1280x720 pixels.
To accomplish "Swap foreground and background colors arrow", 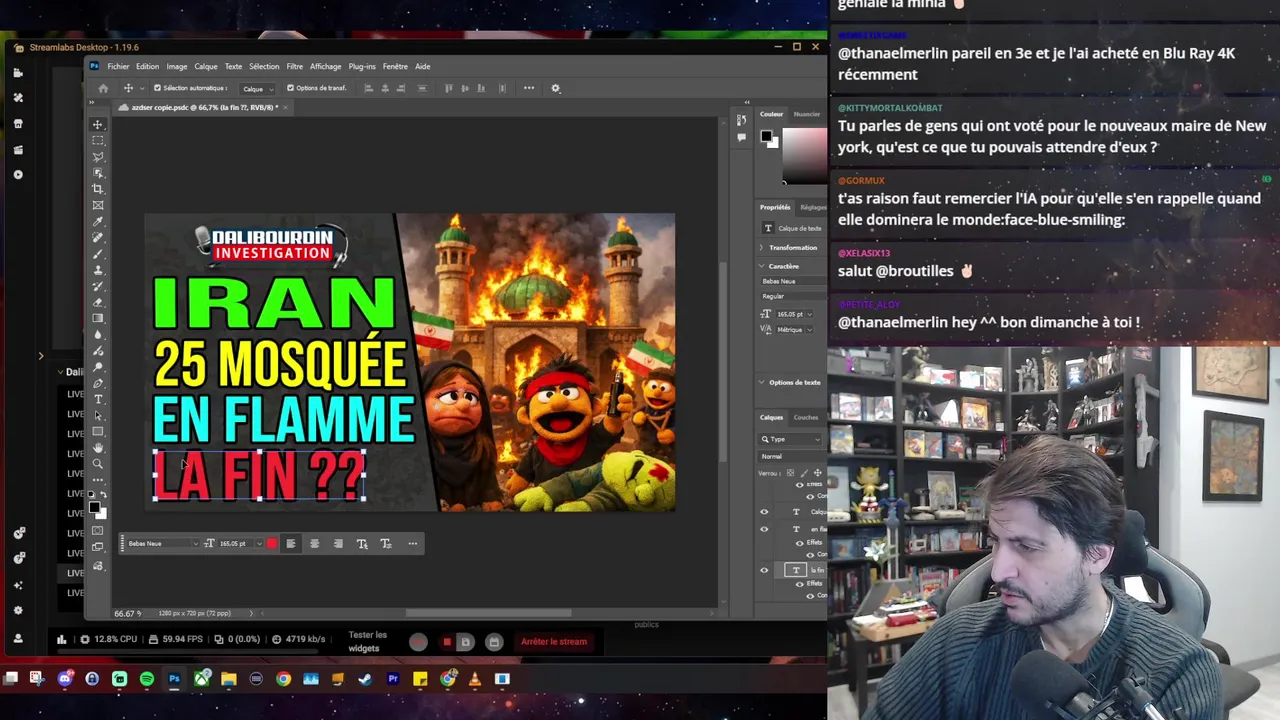I will pos(103,495).
